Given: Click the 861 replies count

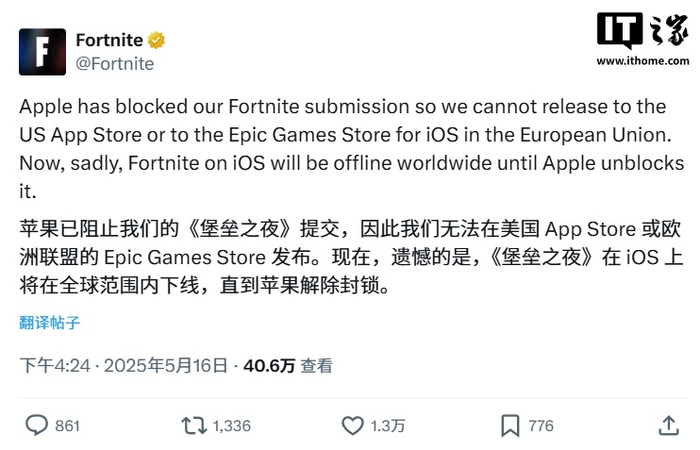Looking at the screenshot, I should point(67,426).
